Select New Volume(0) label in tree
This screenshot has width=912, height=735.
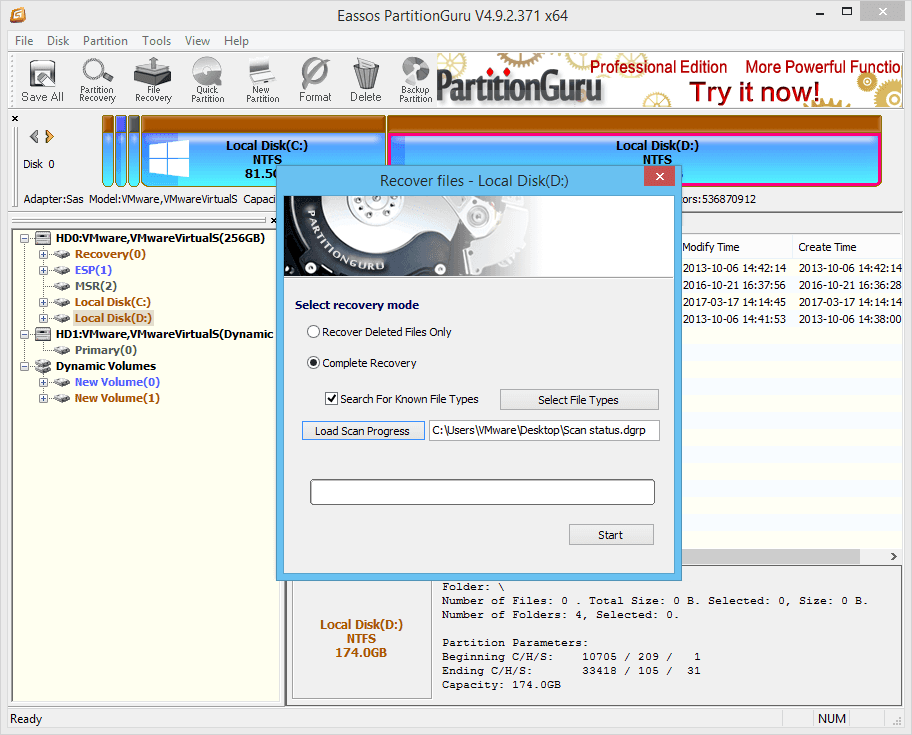[117, 382]
